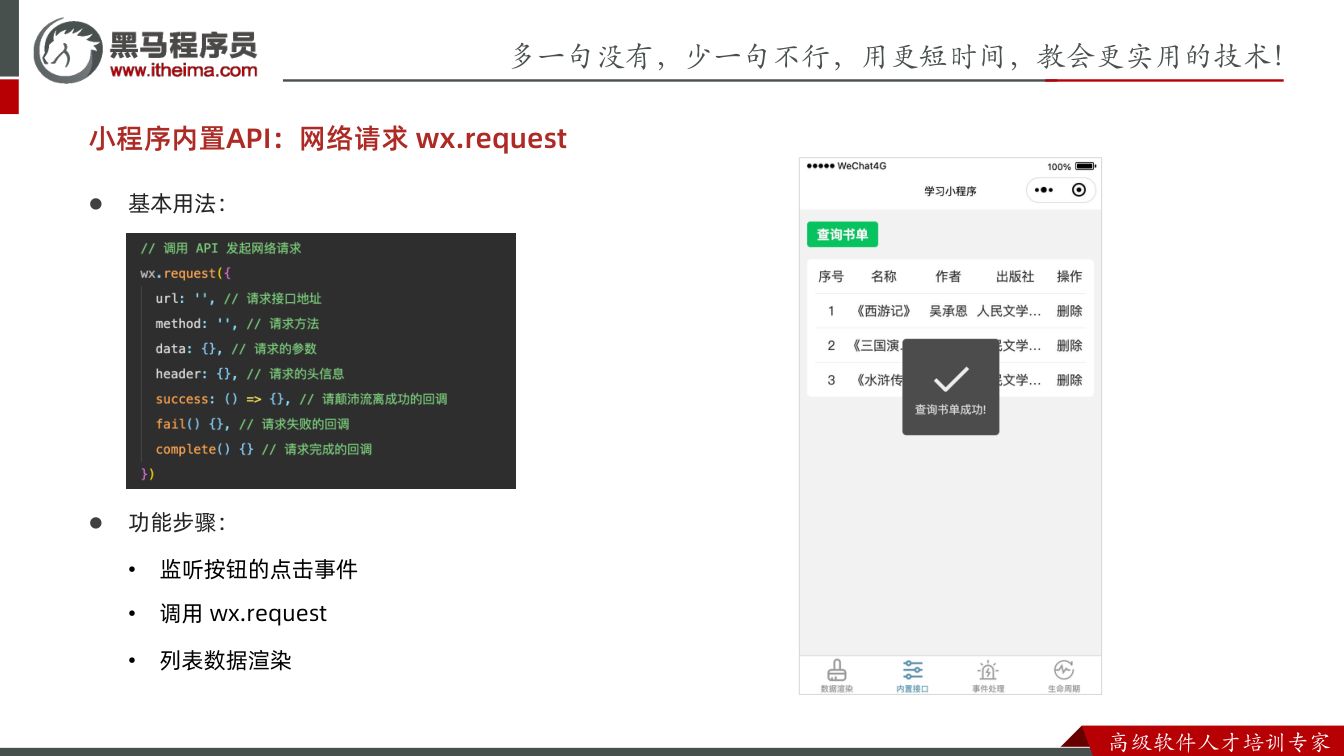Click 删除 in row 2
The height and width of the screenshot is (756, 1344).
coord(1069,345)
